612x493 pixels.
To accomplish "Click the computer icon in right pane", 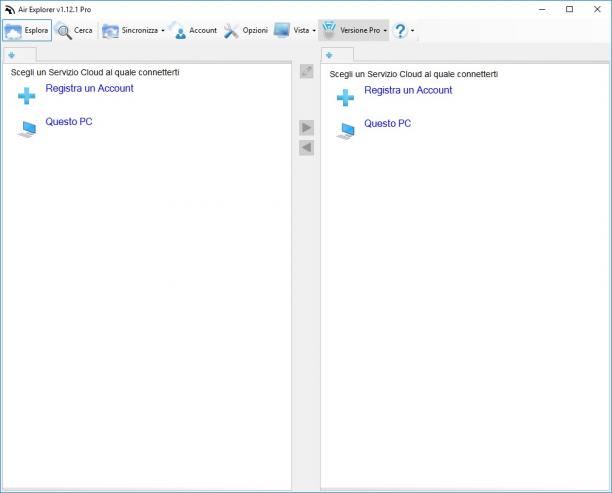I will point(346,131).
